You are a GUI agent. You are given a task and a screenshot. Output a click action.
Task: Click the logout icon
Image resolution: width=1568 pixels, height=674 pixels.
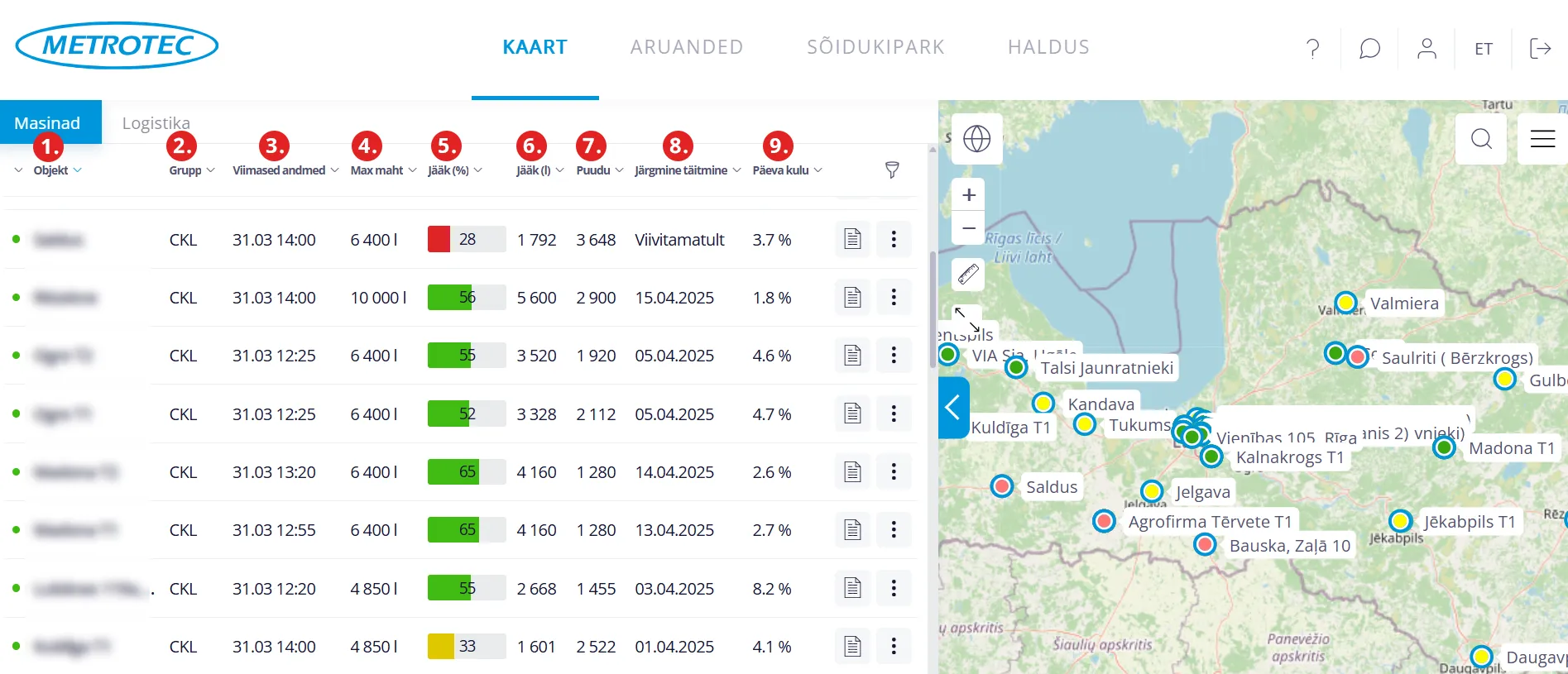[1540, 49]
